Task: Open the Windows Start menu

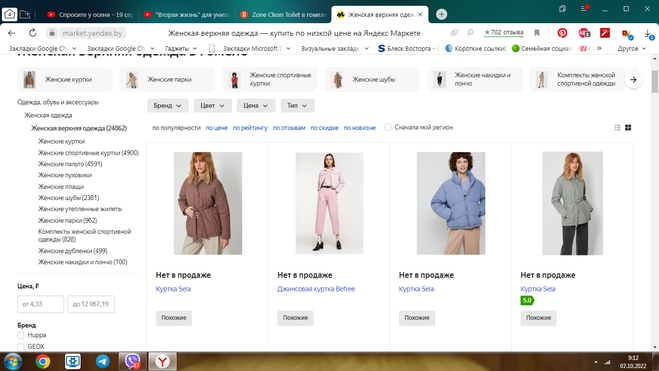Action: coord(12,361)
